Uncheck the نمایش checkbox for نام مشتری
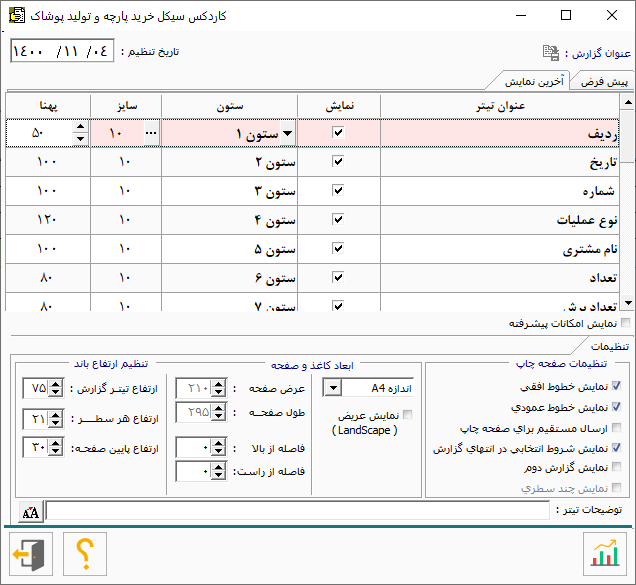The height and width of the screenshot is (585, 636). pos(338,248)
